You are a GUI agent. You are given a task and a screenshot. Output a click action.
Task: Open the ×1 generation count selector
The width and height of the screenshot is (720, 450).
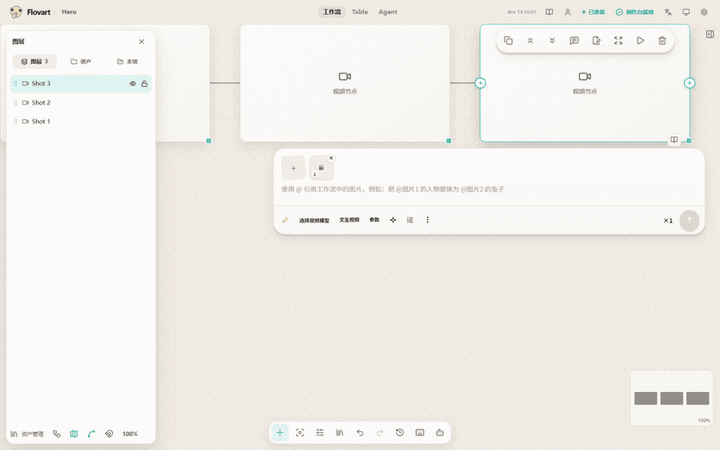668,221
